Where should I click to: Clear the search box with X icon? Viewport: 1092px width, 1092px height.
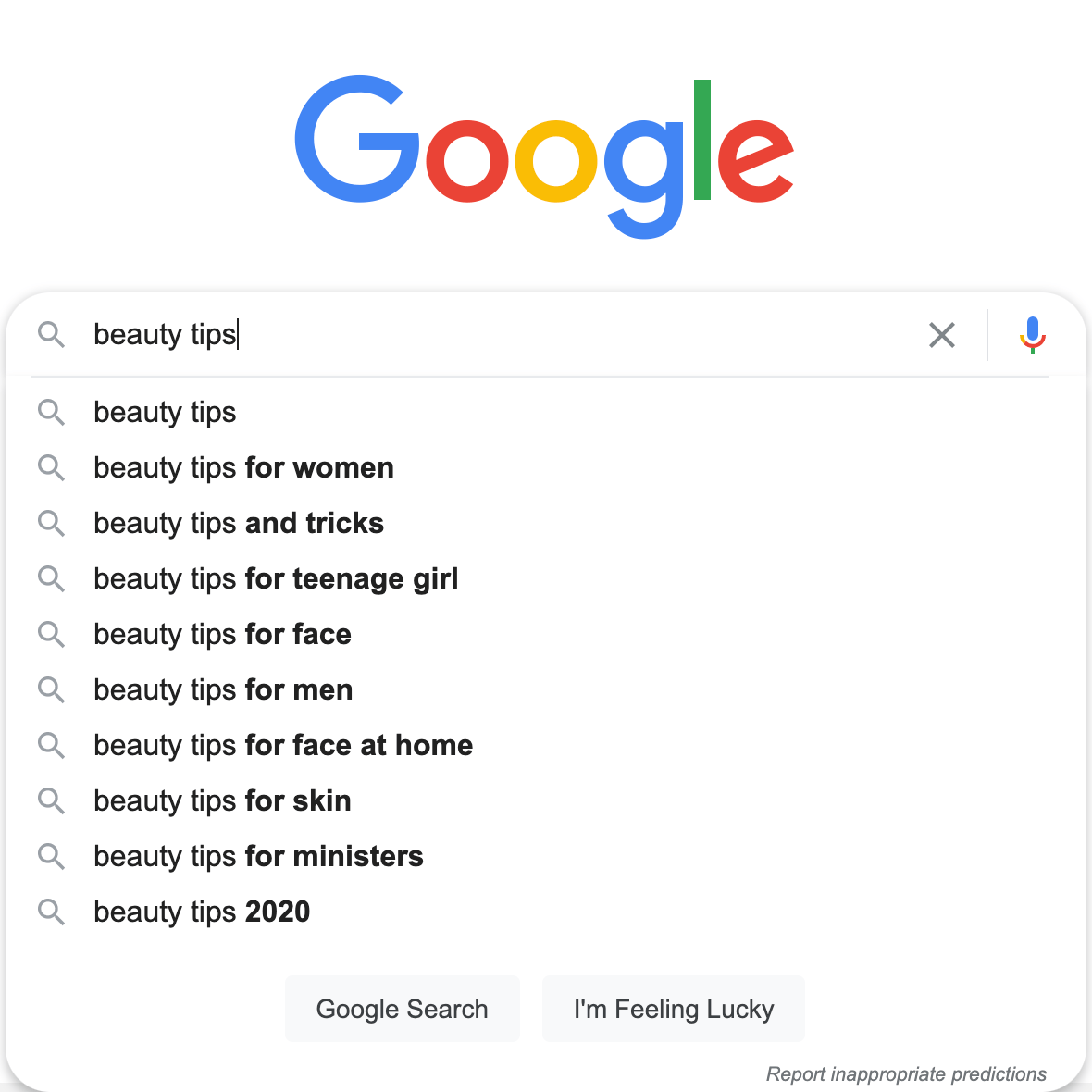click(941, 335)
